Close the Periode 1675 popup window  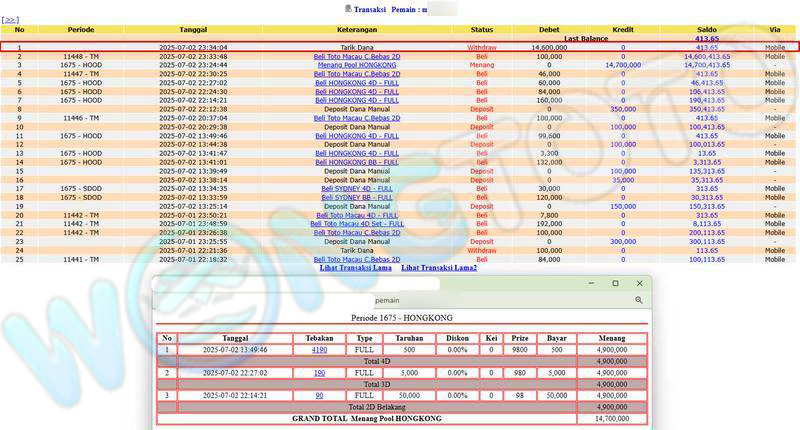click(x=638, y=283)
